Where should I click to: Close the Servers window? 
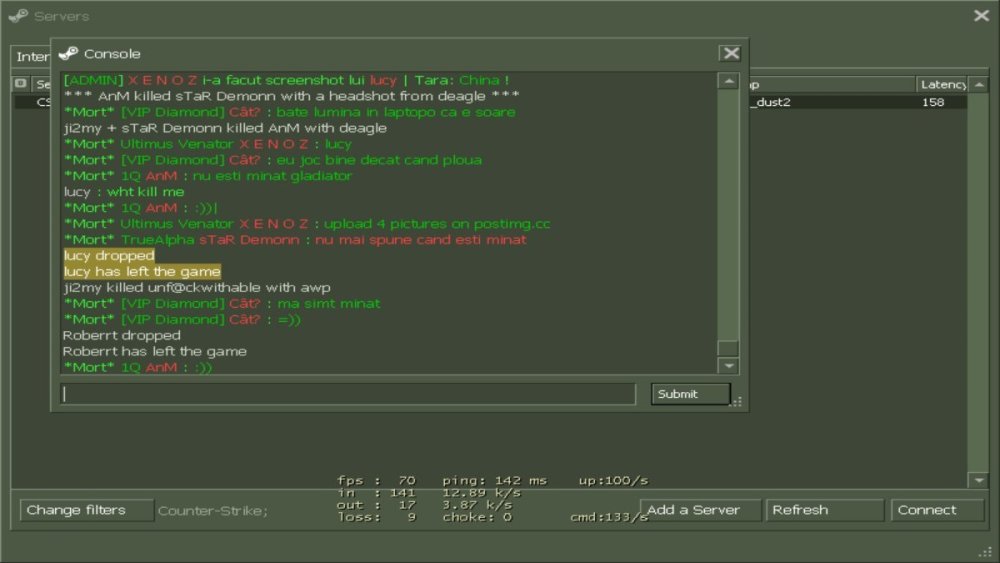pos(982,15)
